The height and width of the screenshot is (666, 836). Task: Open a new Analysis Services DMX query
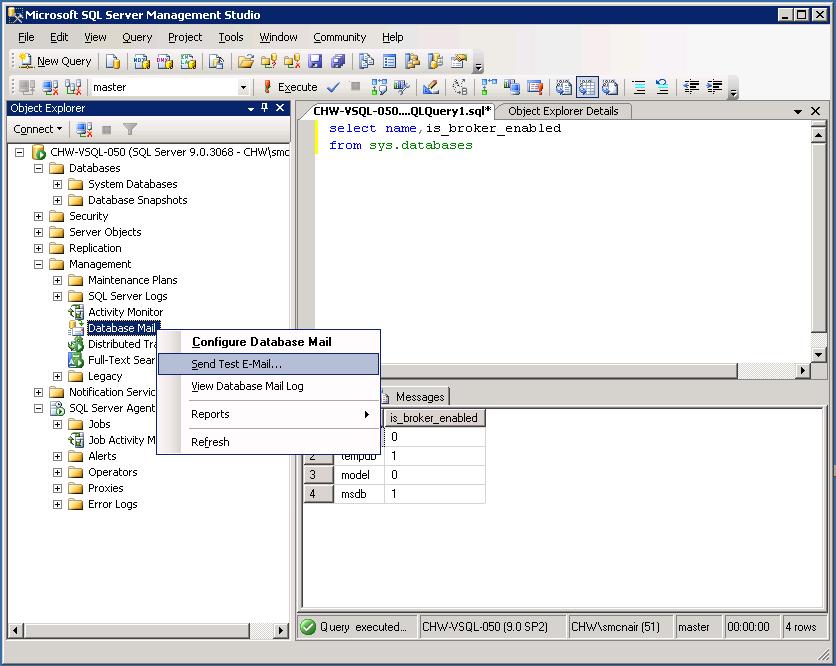[165, 61]
